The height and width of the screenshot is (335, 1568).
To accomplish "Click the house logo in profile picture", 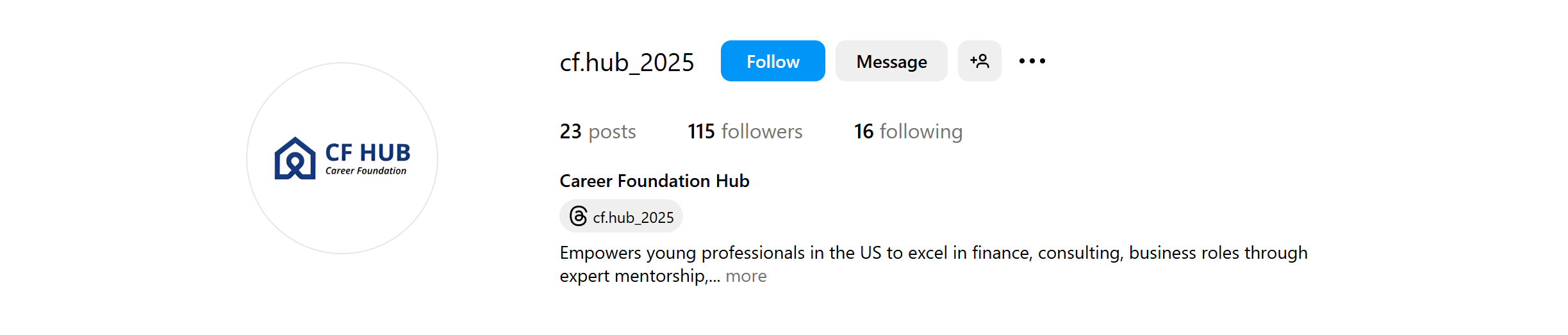I will click(295, 159).
